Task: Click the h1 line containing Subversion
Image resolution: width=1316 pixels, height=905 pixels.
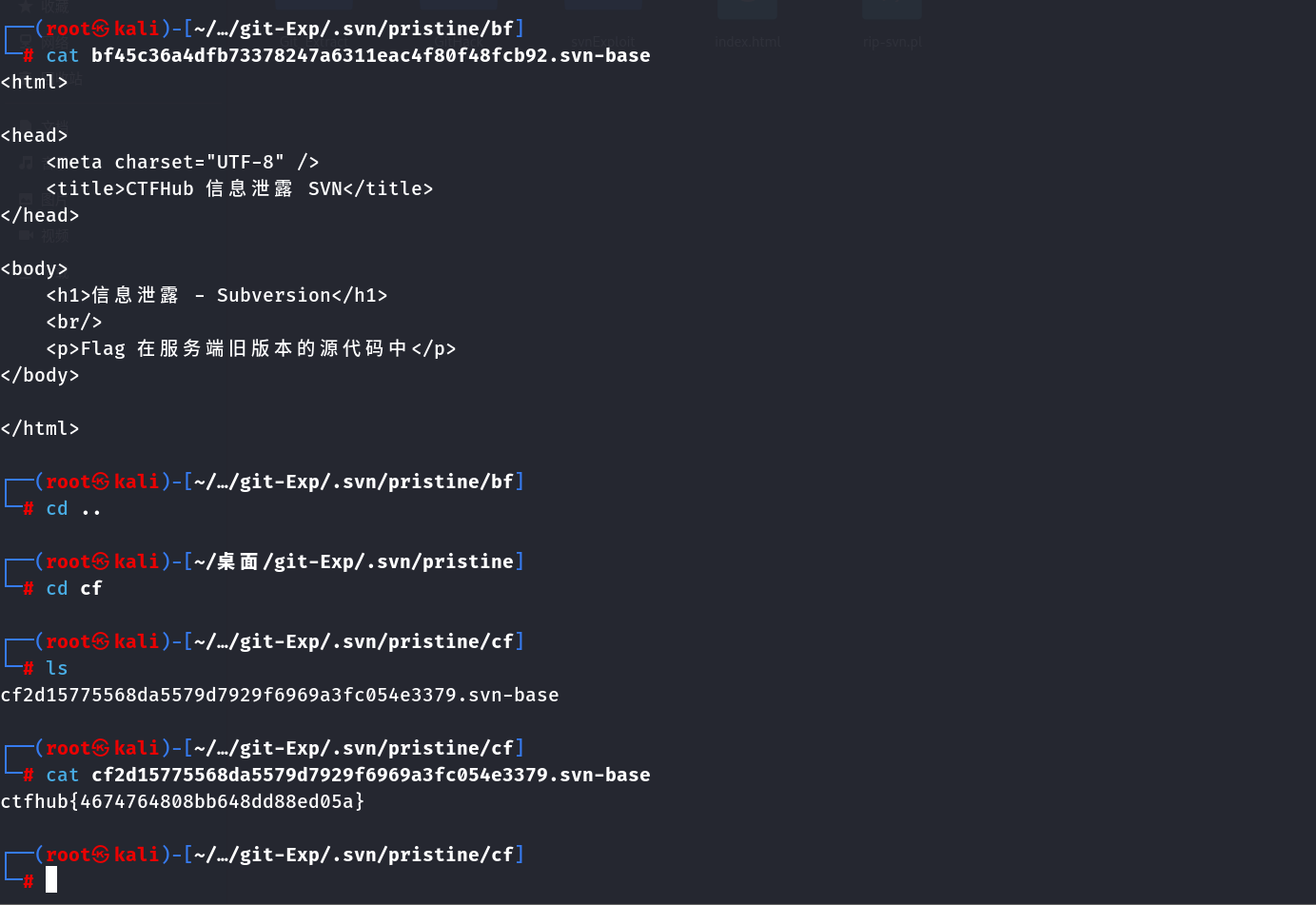Action: (216, 295)
